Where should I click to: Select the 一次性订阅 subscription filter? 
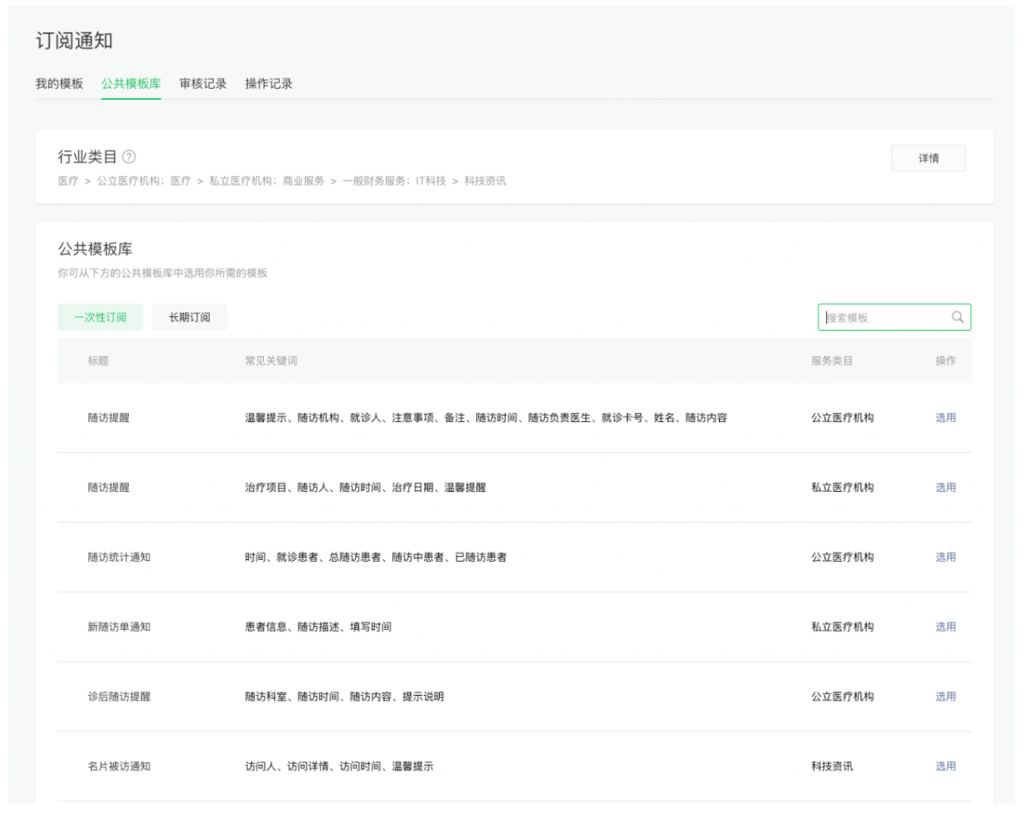click(100, 317)
